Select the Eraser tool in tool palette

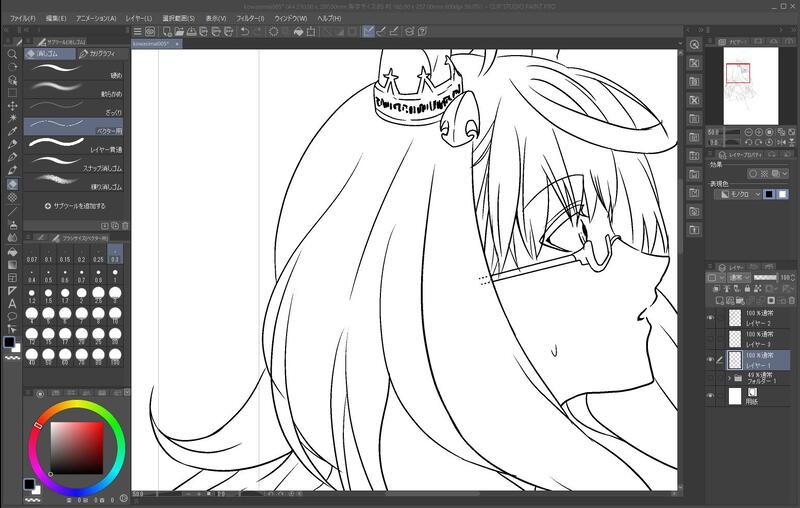tap(12, 184)
